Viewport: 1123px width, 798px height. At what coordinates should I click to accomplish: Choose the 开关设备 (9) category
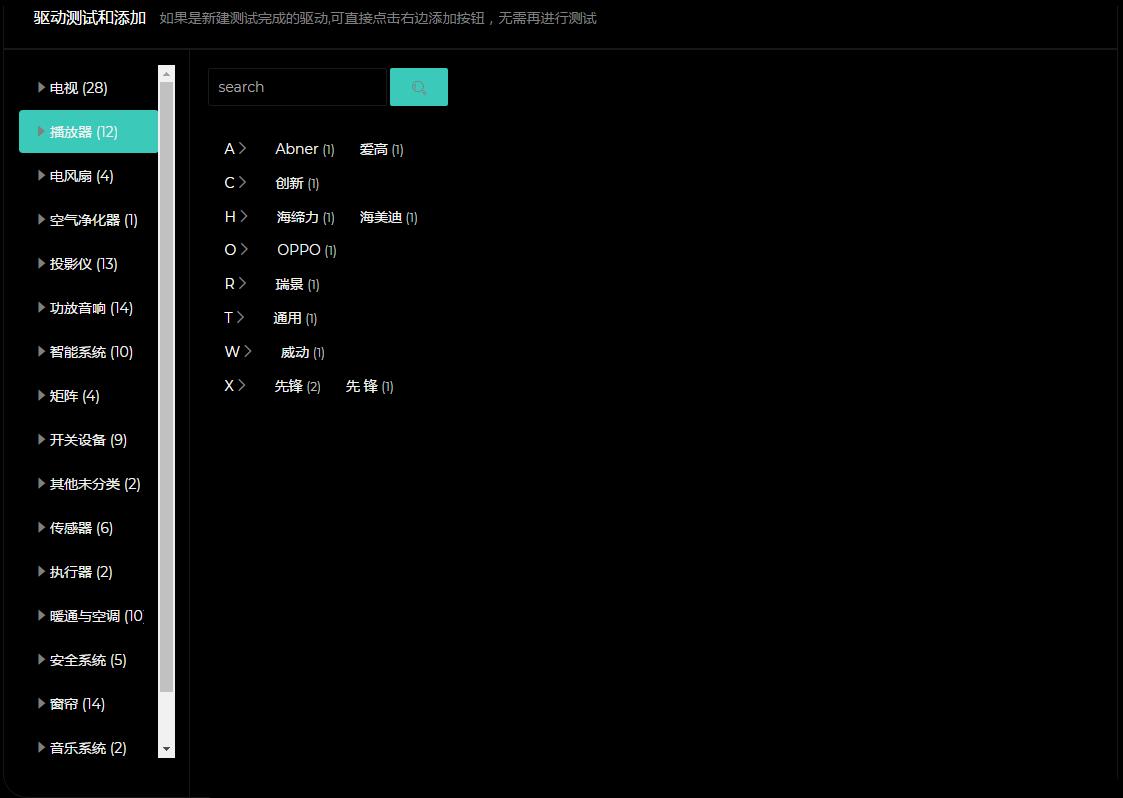88,440
